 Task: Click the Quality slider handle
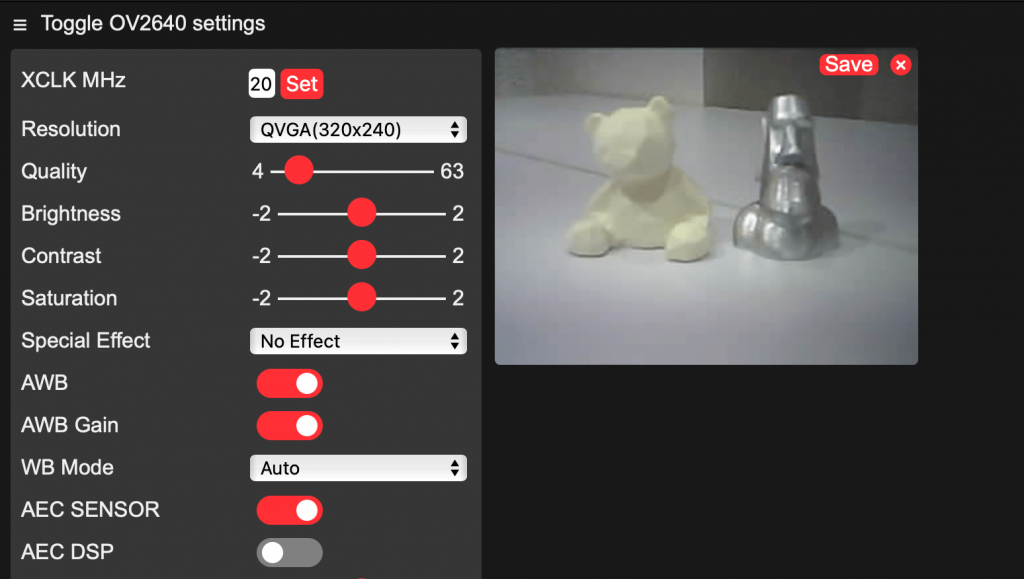click(x=299, y=171)
